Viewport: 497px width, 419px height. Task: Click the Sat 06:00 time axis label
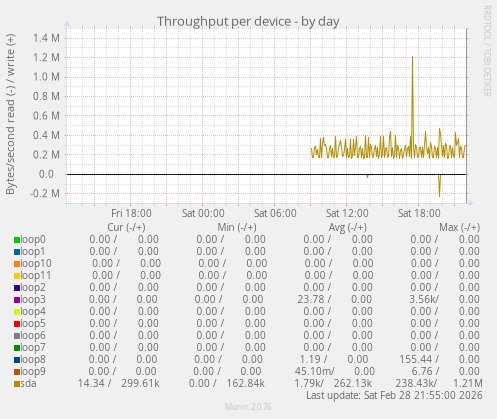[x=275, y=213]
